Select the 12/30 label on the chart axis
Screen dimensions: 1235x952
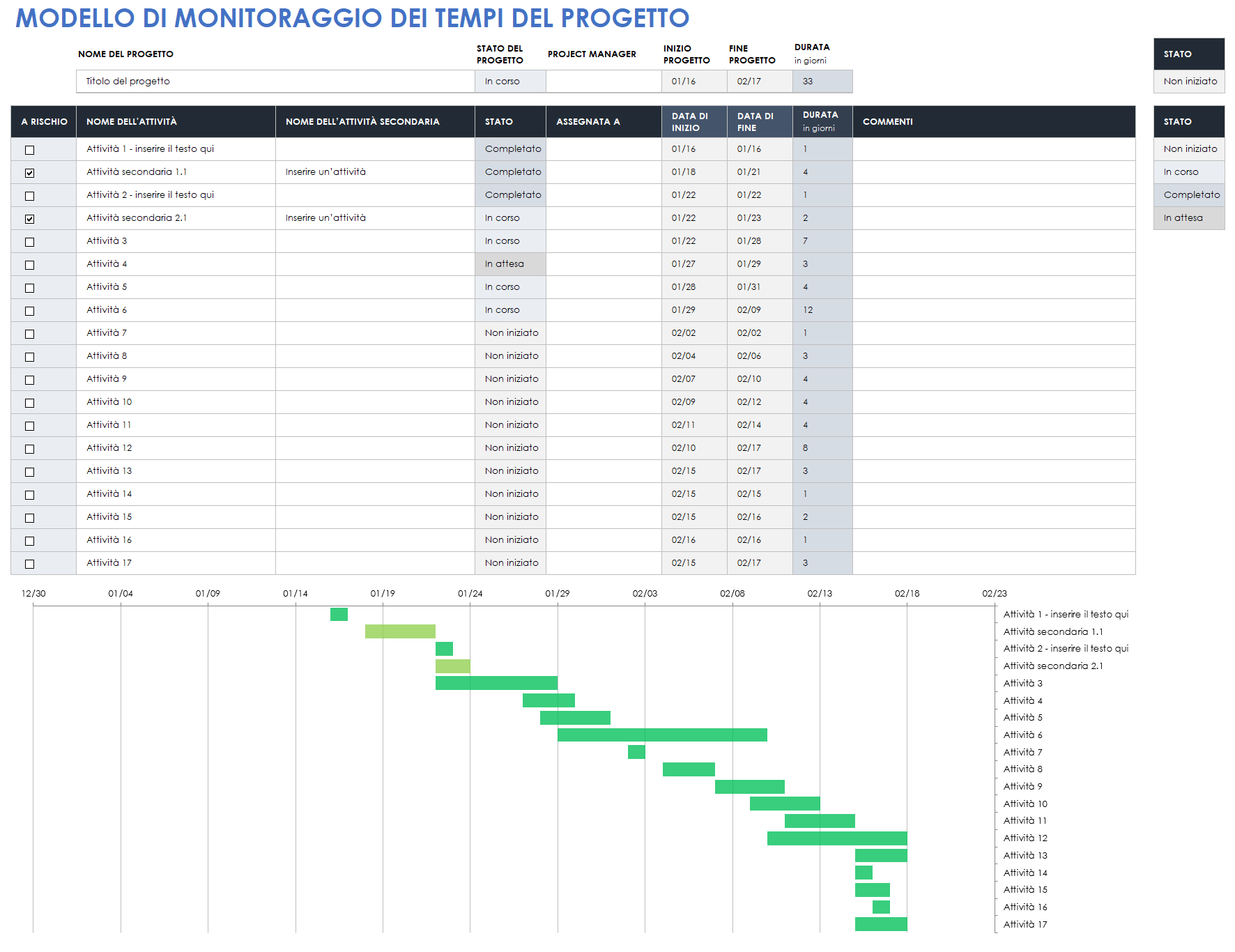[33, 594]
